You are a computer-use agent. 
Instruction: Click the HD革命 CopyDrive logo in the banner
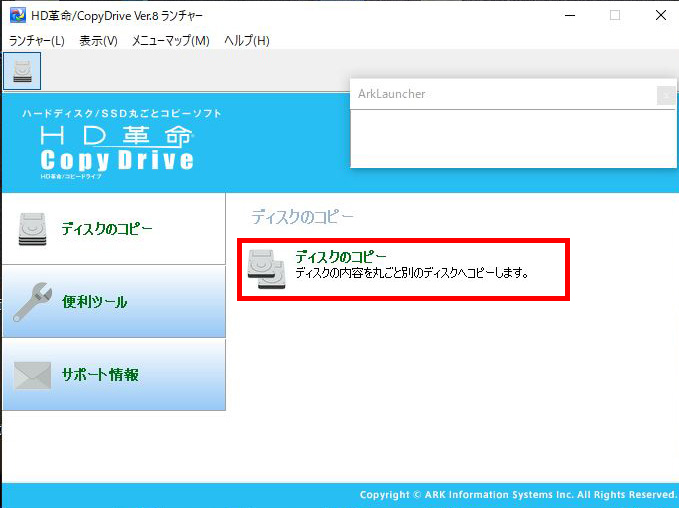click(x=118, y=148)
